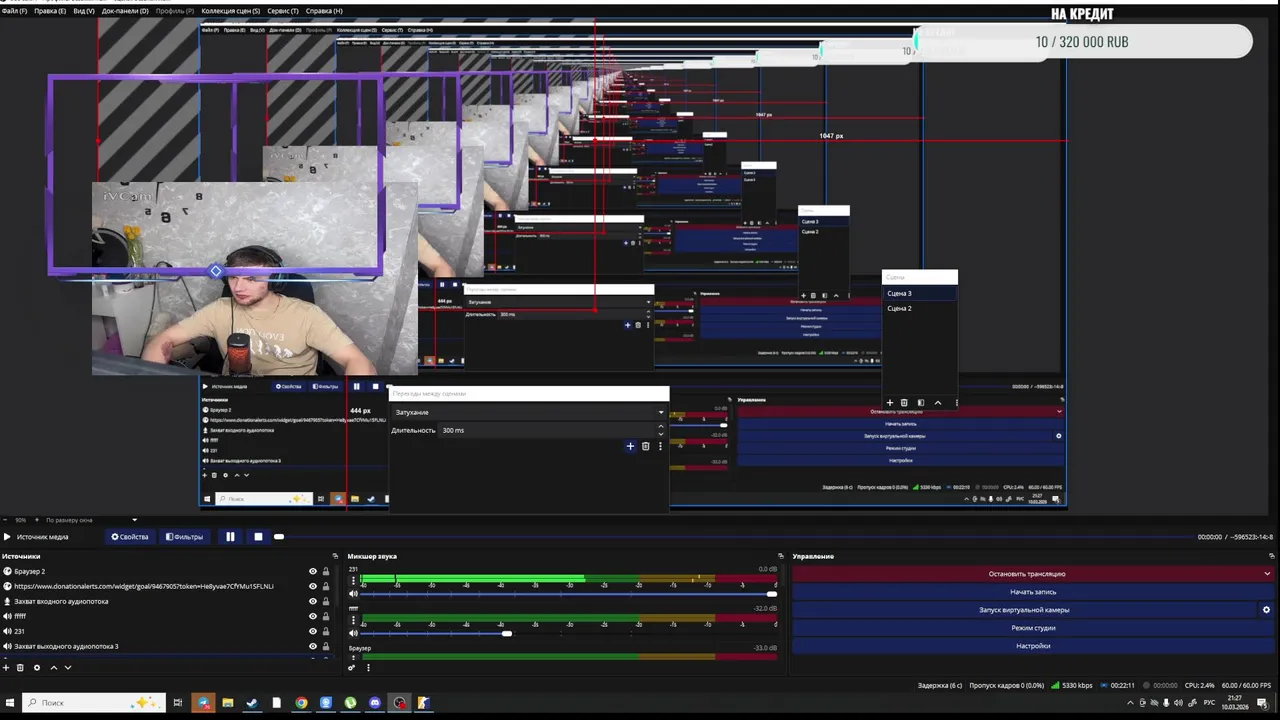
Task: Undock the Управление panel
Action: tap(1272, 556)
